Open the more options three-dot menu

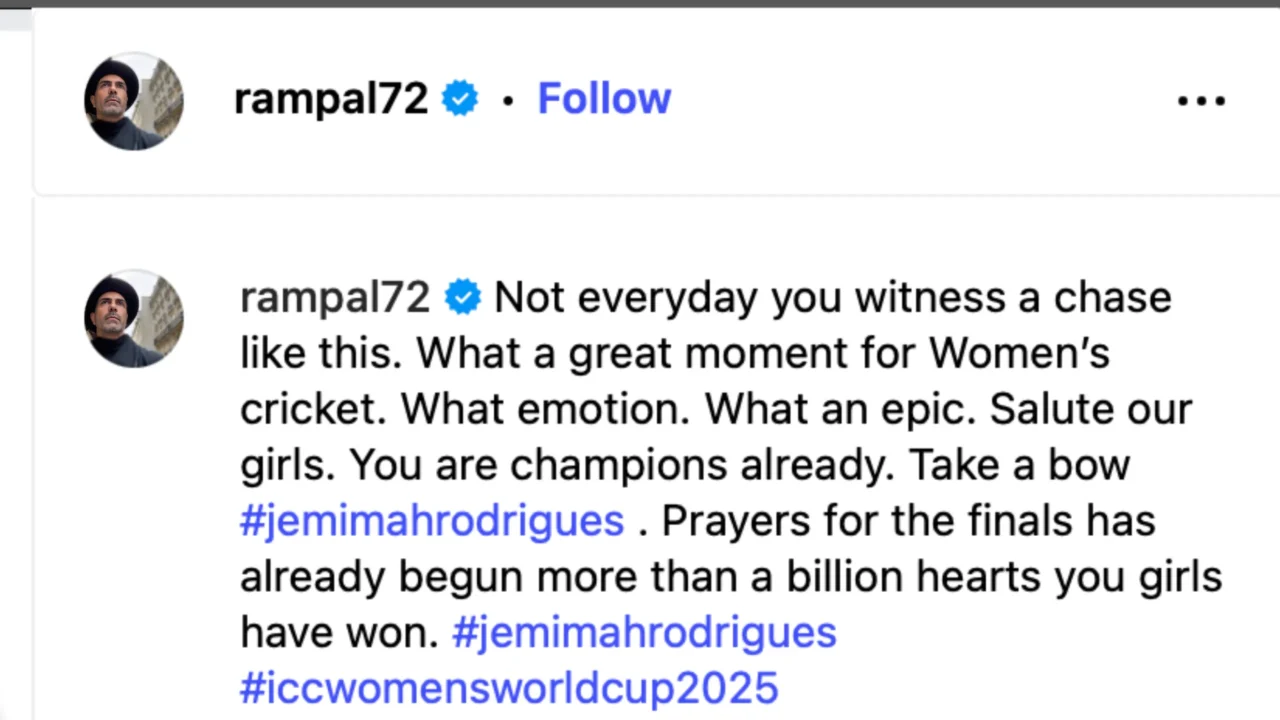tap(1201, 101)
